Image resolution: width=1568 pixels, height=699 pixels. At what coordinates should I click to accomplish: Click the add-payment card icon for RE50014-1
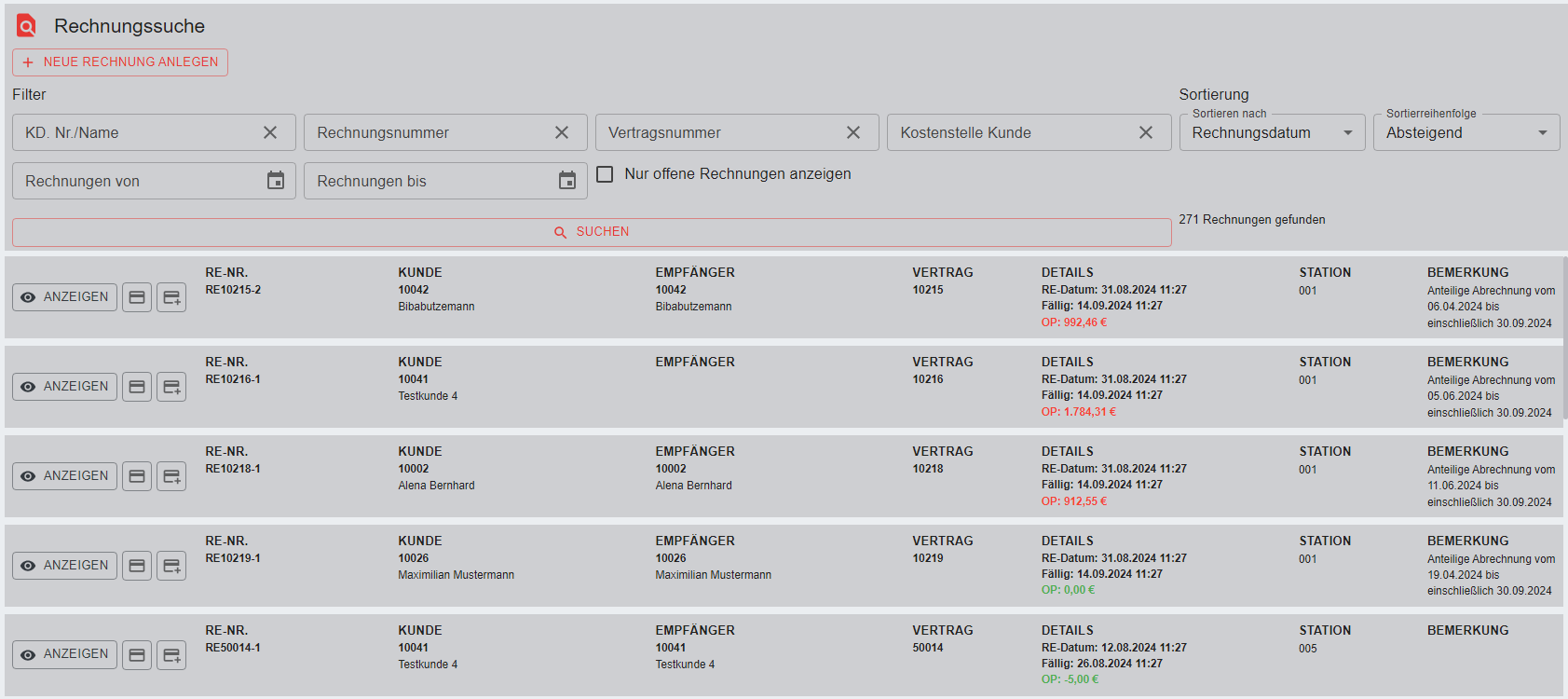pos(171,655)
